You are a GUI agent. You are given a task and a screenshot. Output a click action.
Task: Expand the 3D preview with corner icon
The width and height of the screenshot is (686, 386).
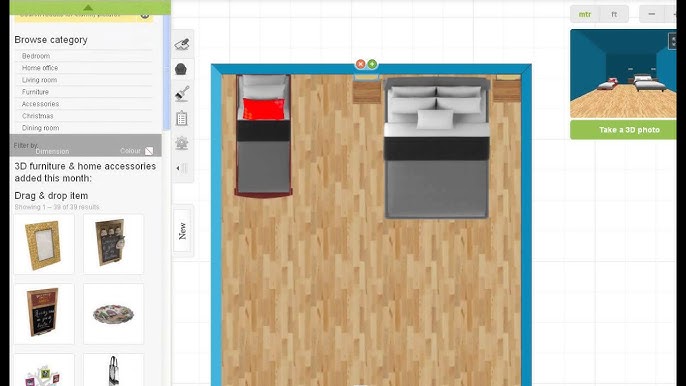(x=672, y=41)
